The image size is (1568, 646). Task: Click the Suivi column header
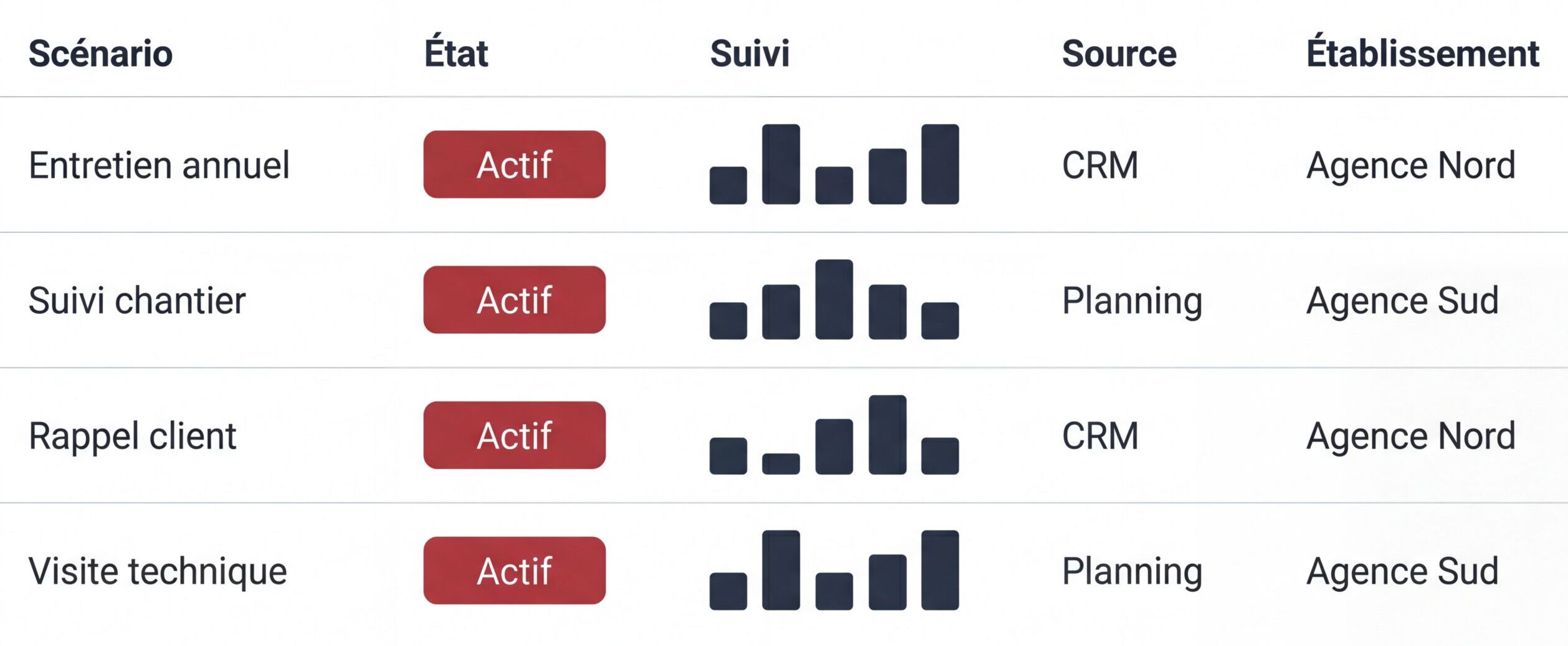[x=749, y=54]
